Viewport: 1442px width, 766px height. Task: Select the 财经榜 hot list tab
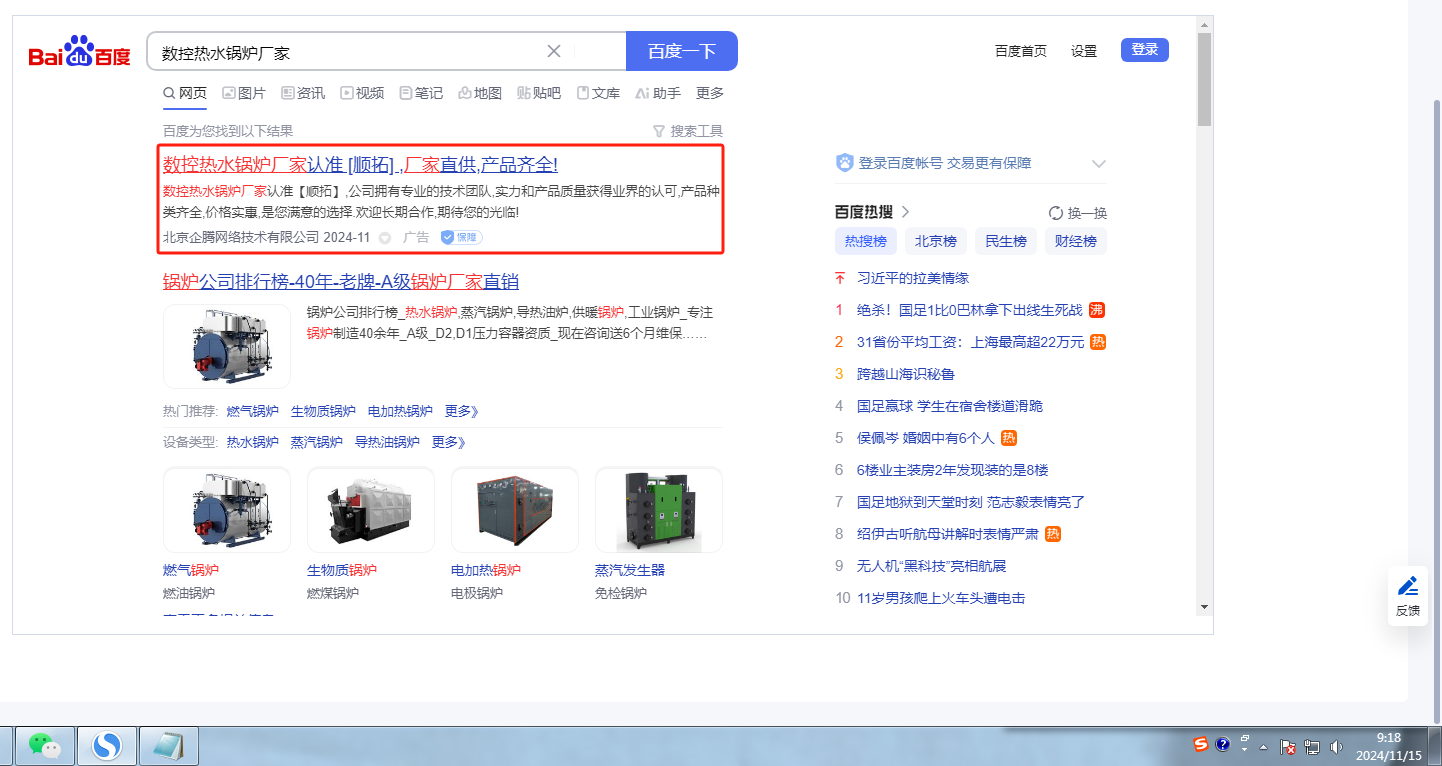(1076, 241)
